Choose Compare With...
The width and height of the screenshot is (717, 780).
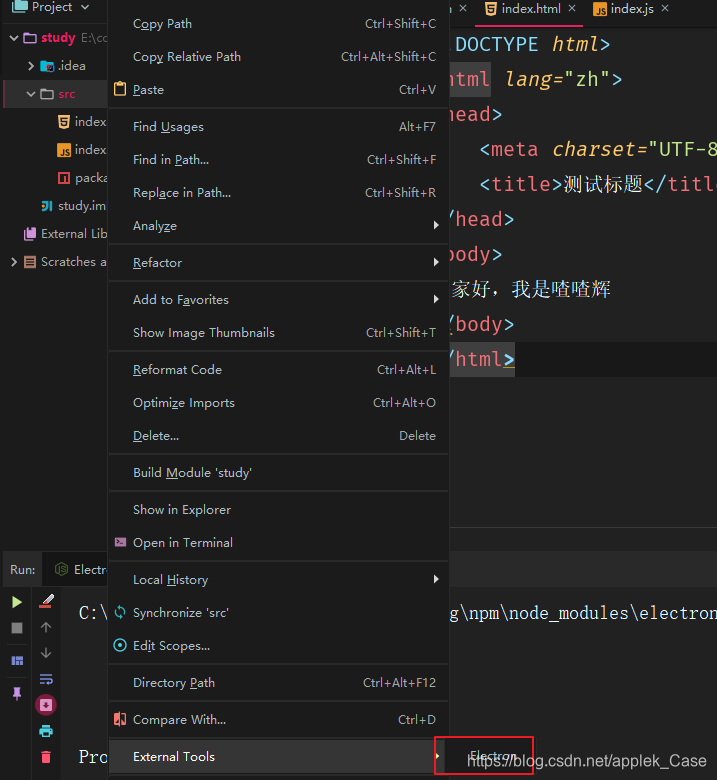(x=279, y=719)
